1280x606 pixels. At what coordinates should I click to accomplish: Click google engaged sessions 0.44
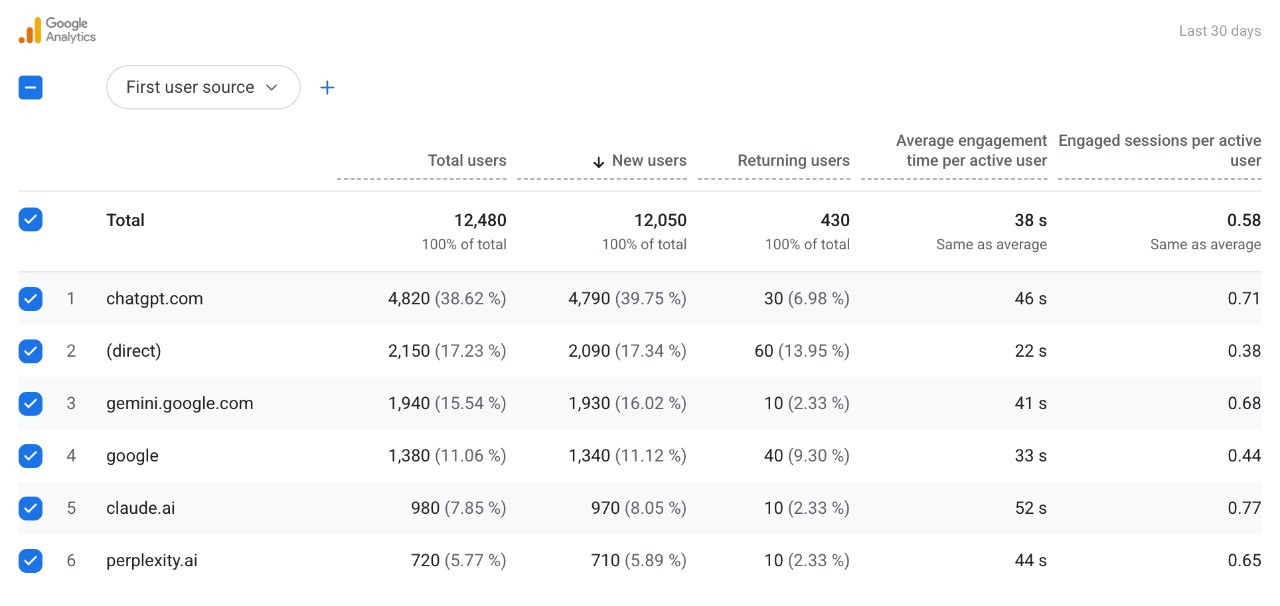1244,455
